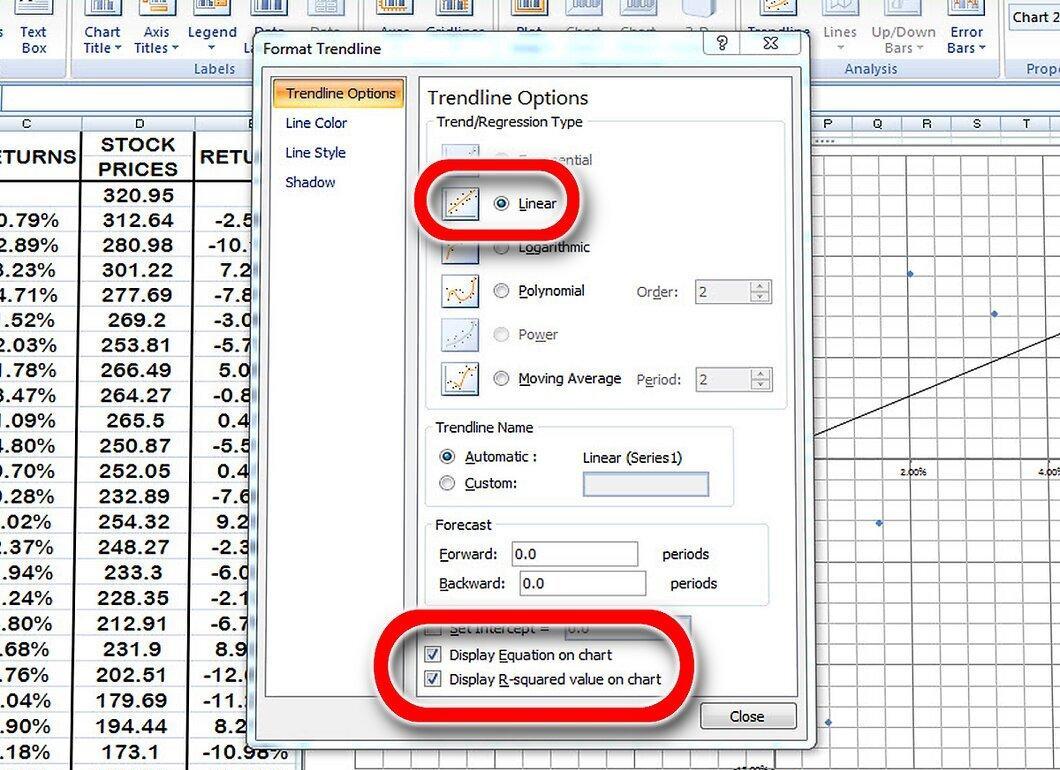Switch to the Line Color section

click(316, 123)
